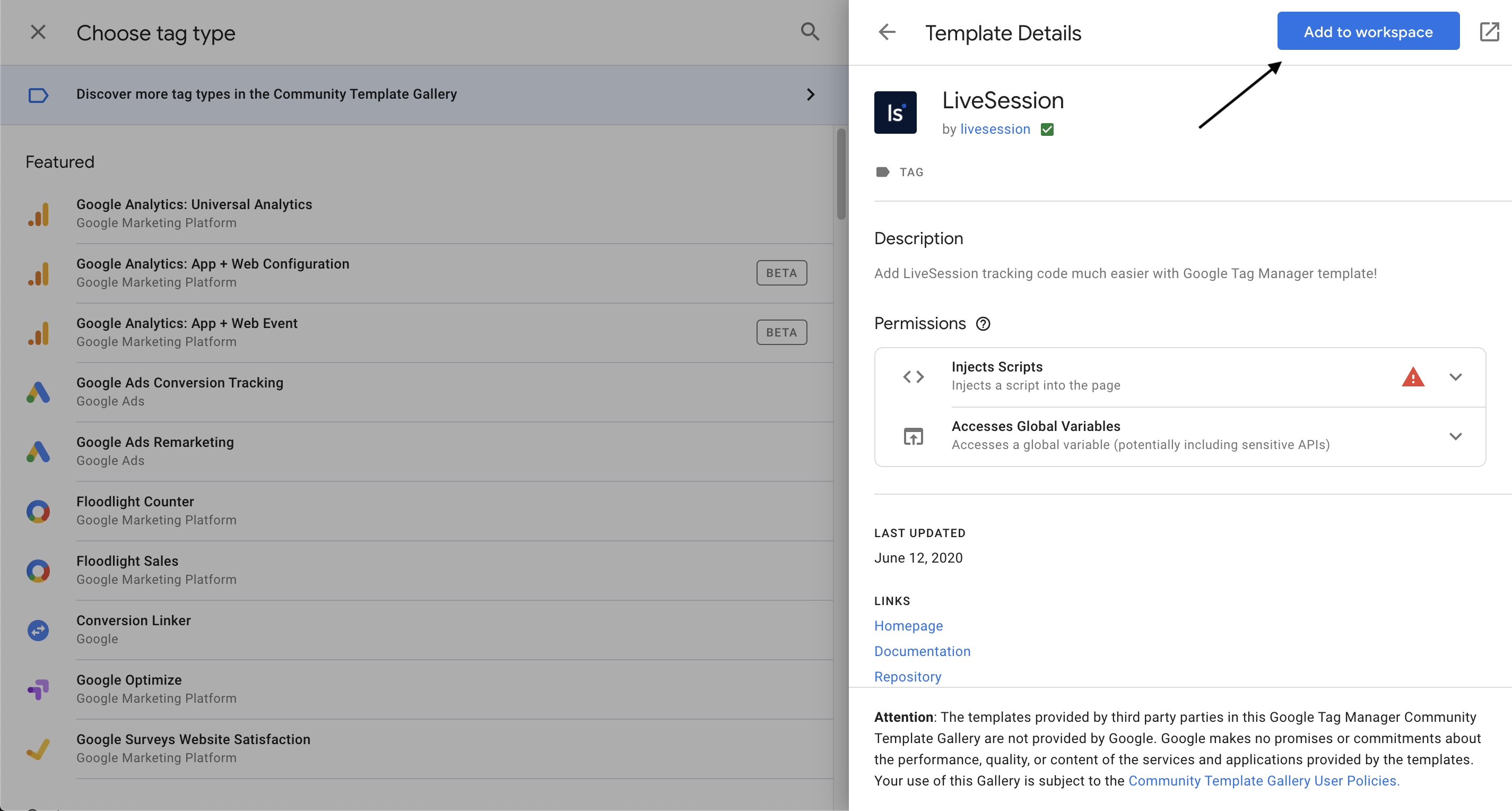Image resolution: width=1512 pixels, height=811 pixels.
Task: Click the red warning triangle icon
Action: click(1413, 376)
